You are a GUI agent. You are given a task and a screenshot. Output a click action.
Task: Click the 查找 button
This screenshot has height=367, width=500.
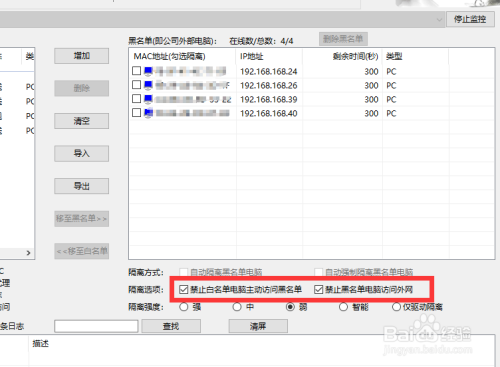(171, 326)
